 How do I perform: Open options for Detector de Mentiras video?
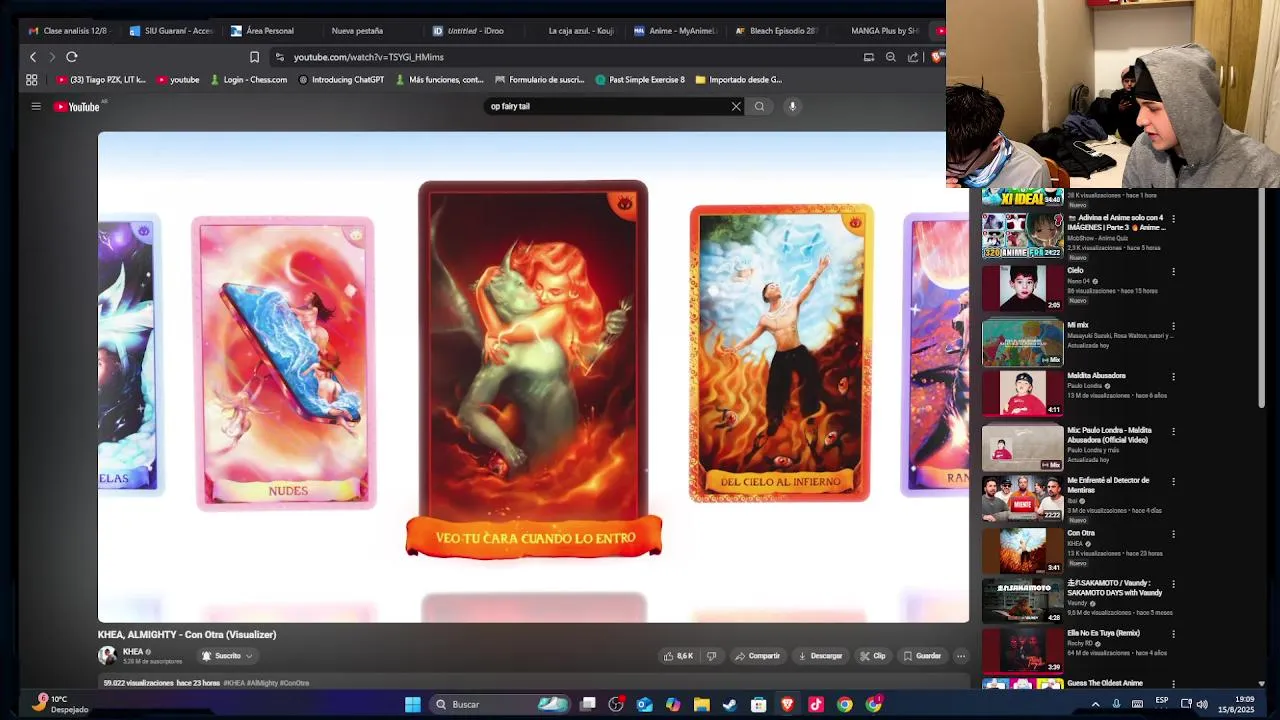point(1173,481)
